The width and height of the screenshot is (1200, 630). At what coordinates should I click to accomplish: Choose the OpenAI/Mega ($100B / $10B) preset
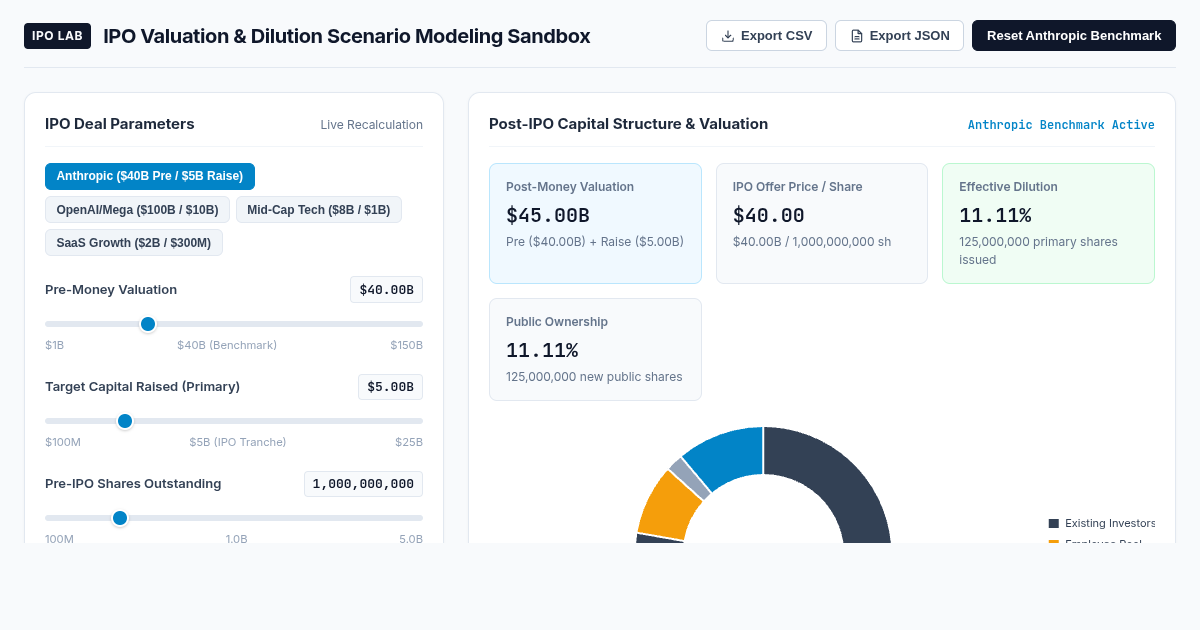(x=137, y=209)
